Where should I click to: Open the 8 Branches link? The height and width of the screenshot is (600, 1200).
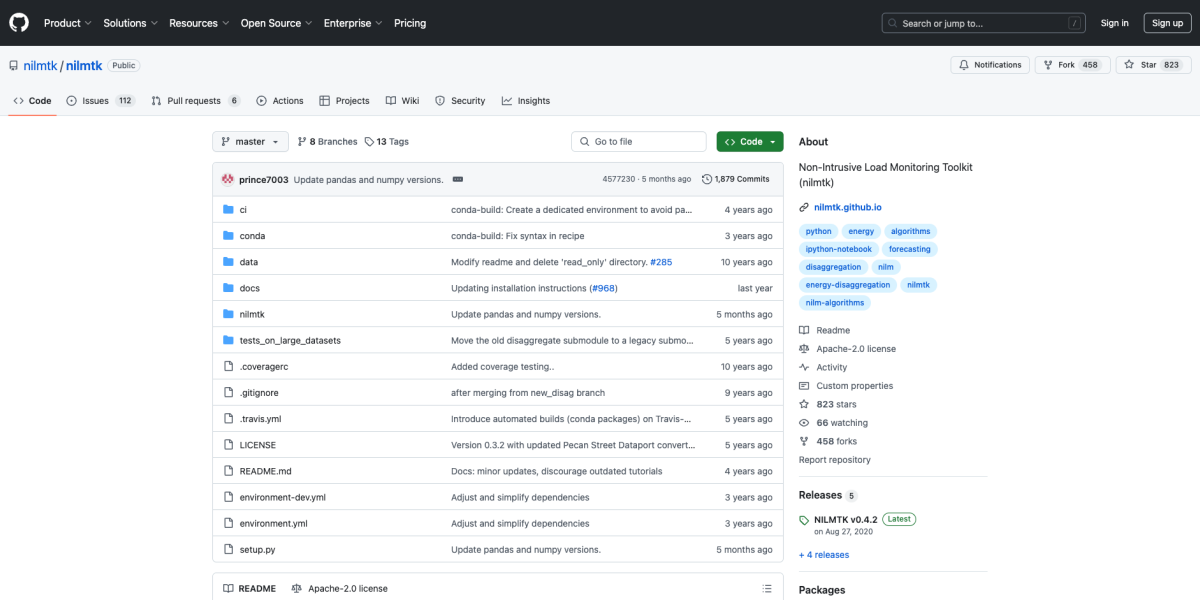pyautogui.click(x=326, y=142)
